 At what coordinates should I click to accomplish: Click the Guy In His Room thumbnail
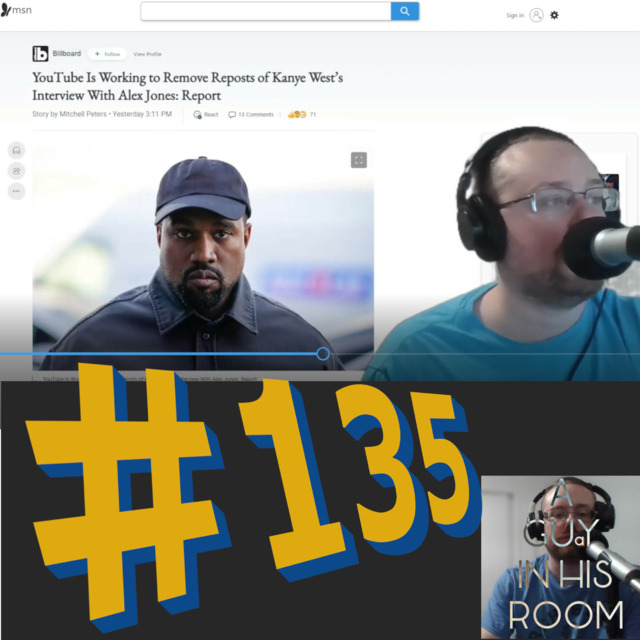point(560,557)
